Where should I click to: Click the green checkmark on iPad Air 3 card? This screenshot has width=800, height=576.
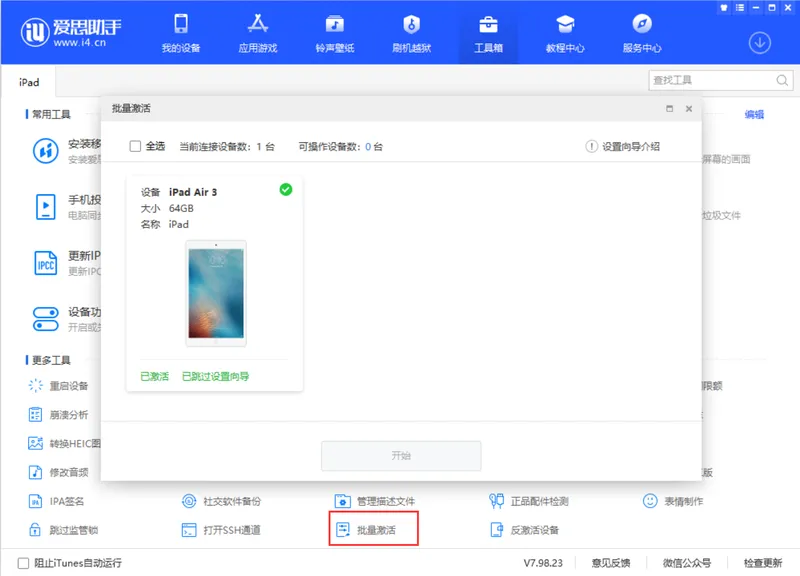tap(286, 190)
